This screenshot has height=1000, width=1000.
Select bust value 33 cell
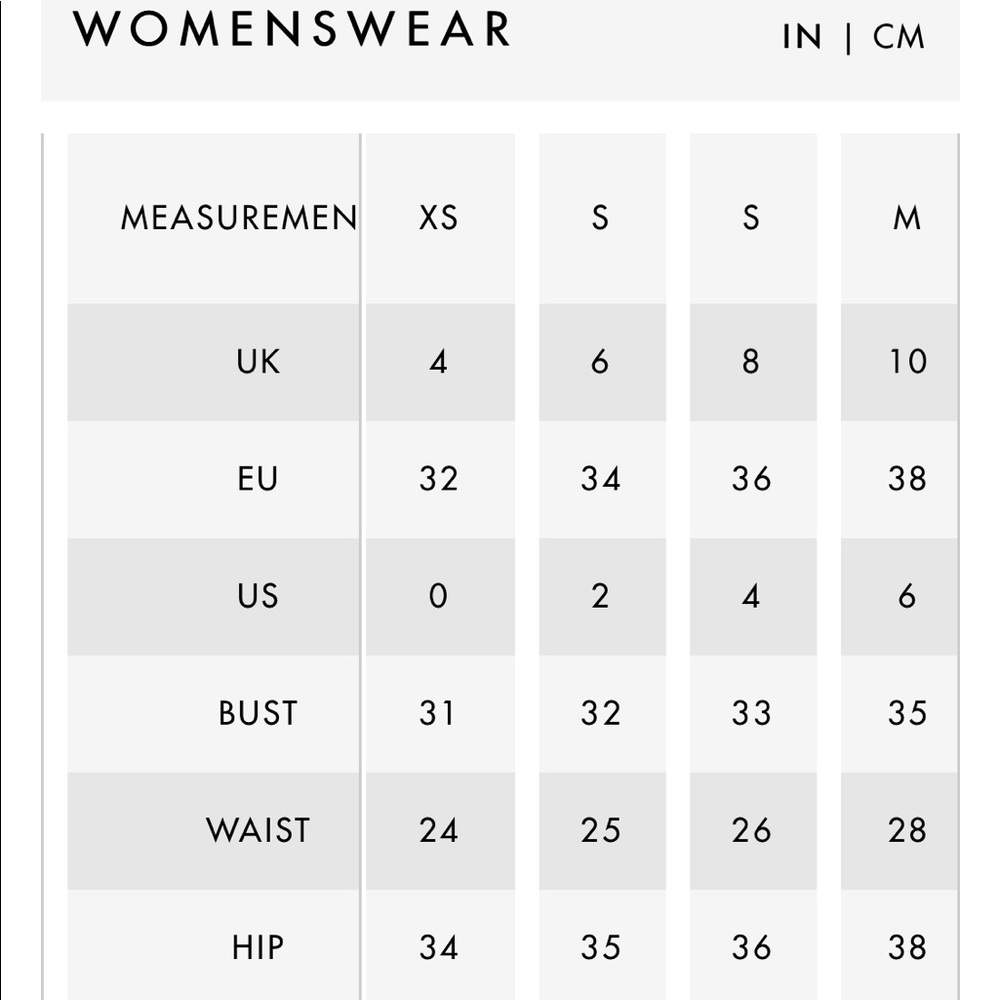[753, 714]
